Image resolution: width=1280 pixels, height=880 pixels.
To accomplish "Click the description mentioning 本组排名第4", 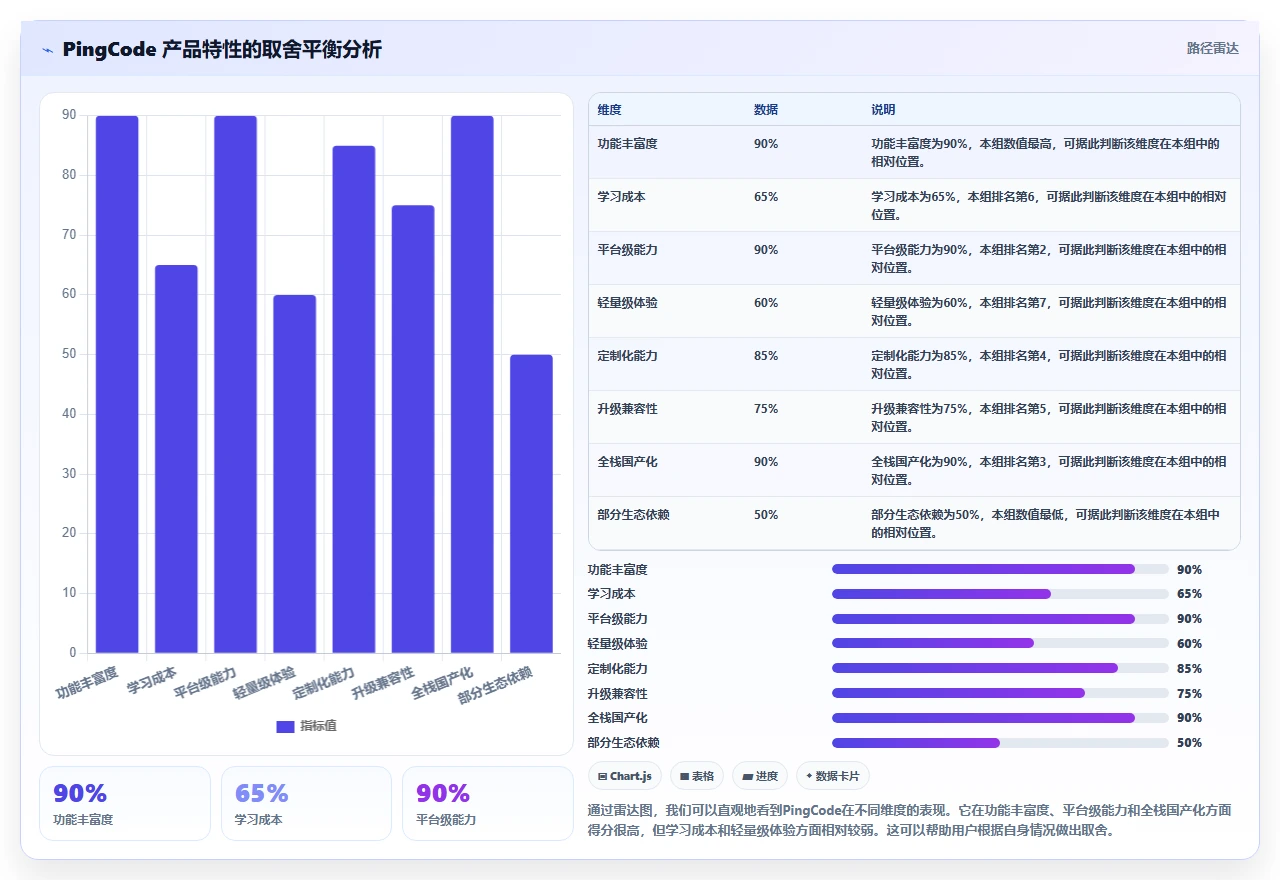I will pos(1049,364).
